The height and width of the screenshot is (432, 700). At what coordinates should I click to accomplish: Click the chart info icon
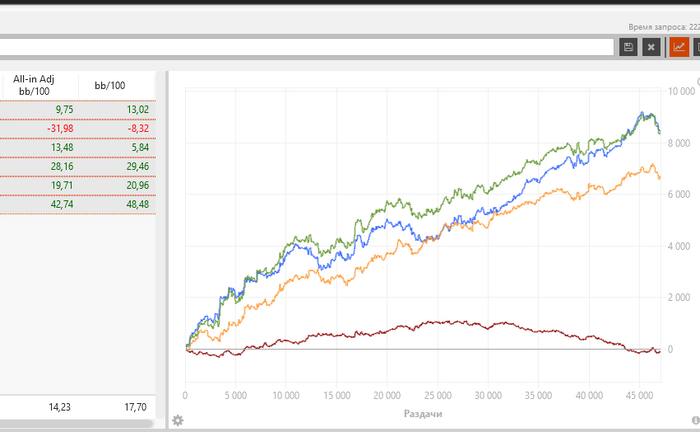[x=696, y=420]
